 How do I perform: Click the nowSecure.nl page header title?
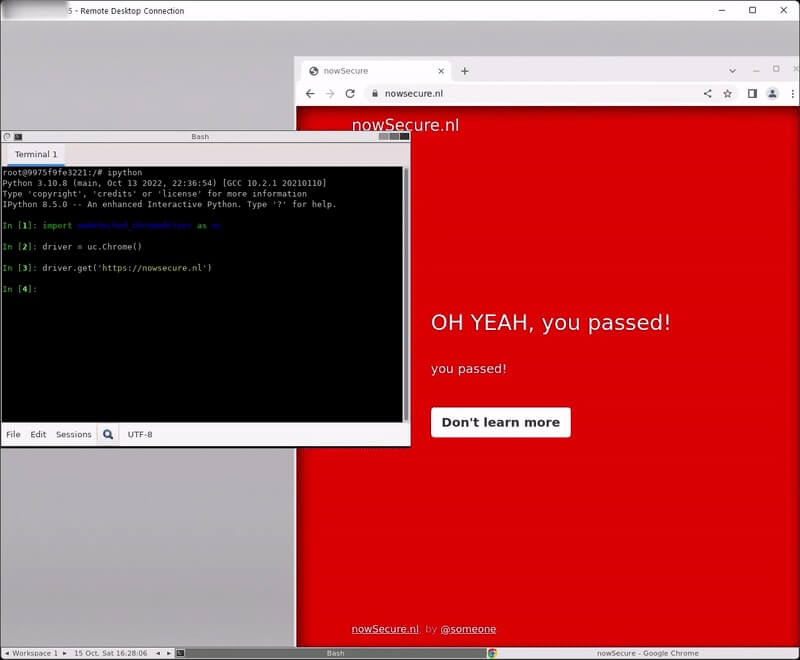pos(405,125)
